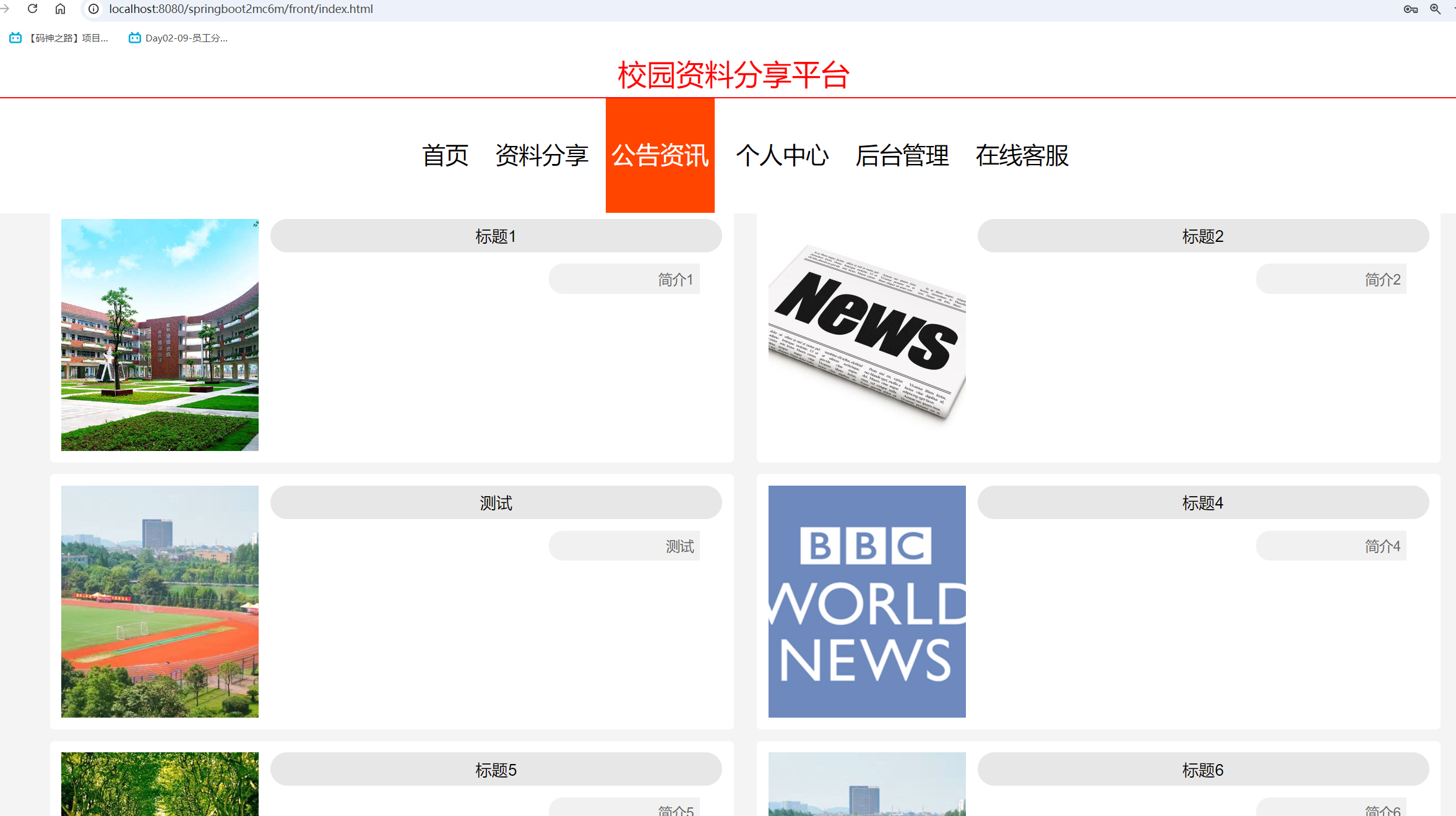Open the campus building photo thumbnail
The image size is (1456, 816).
click(x=160, y=335)
